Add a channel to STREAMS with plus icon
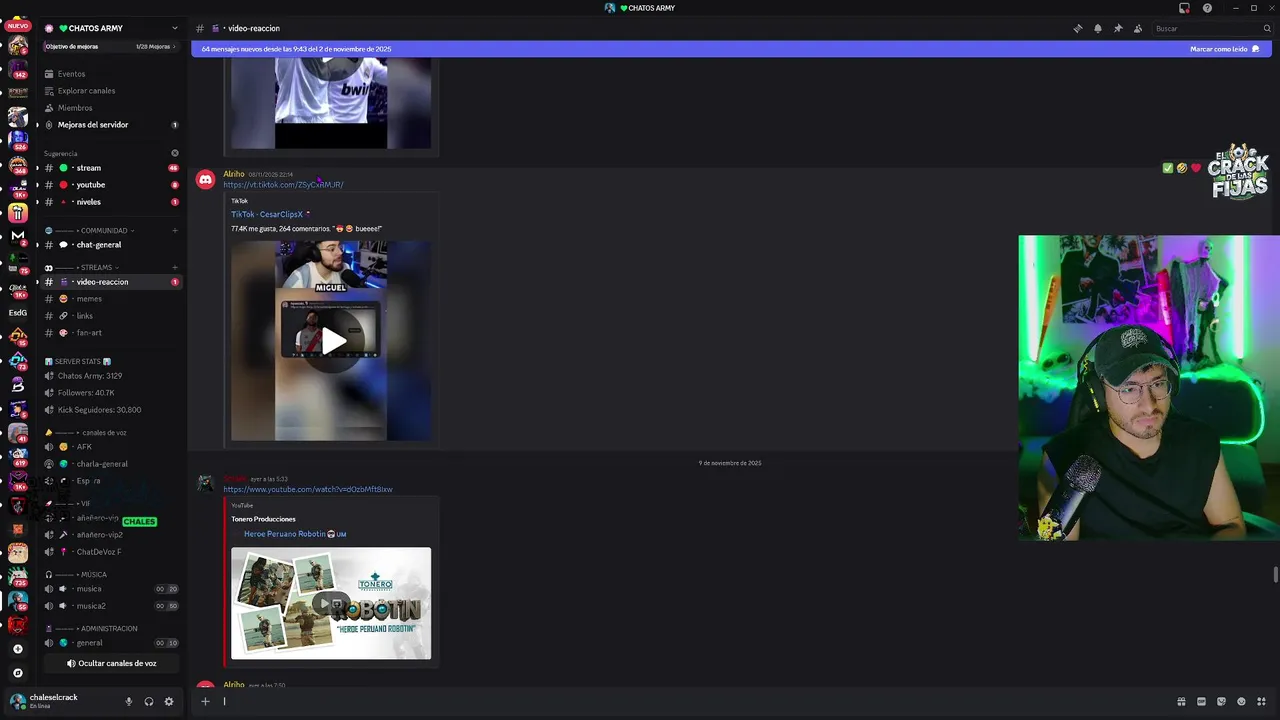The image size is (1280, 720). (175, 268)
